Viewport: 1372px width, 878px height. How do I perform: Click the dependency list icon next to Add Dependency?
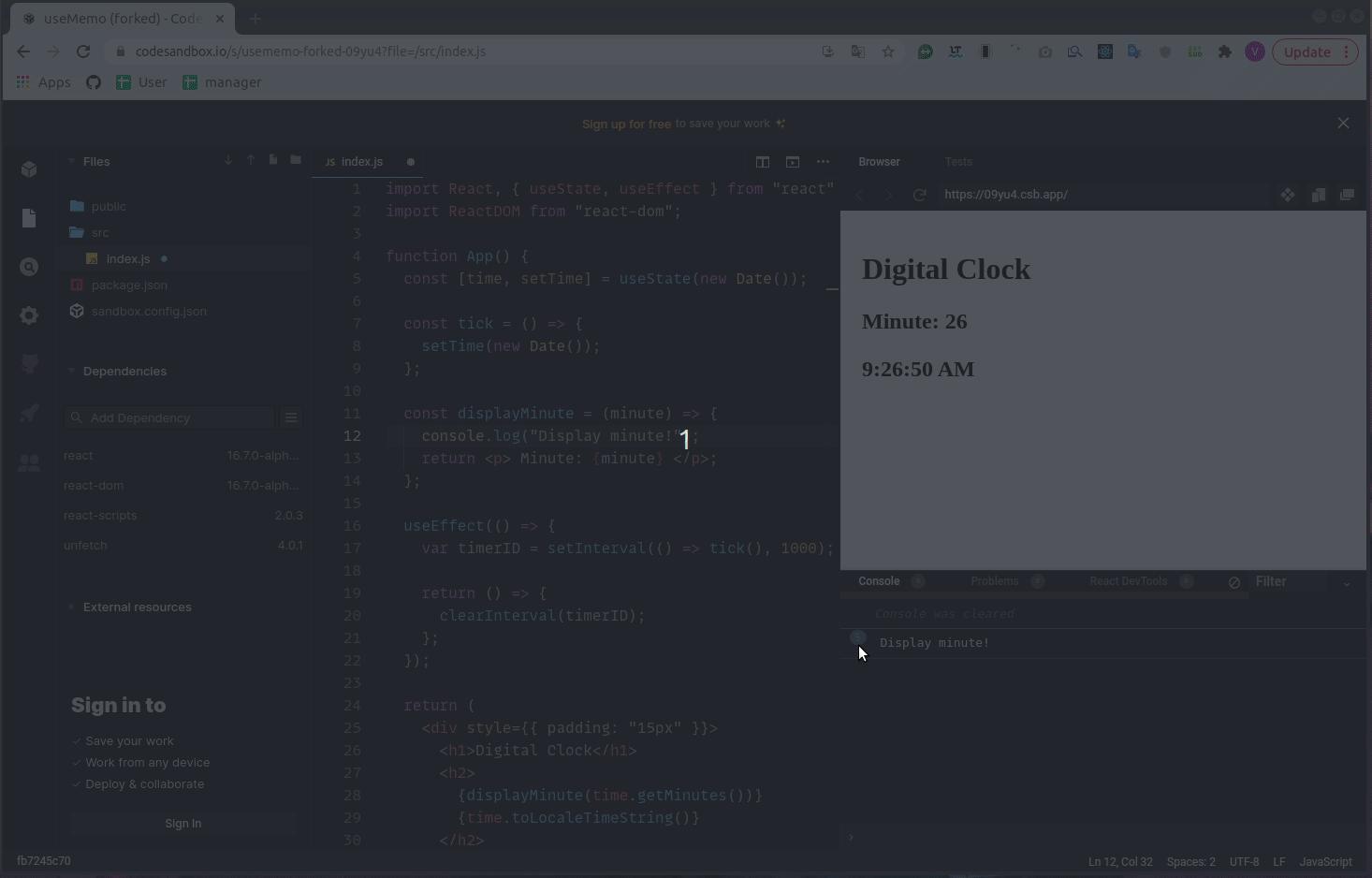click(291, 417)
